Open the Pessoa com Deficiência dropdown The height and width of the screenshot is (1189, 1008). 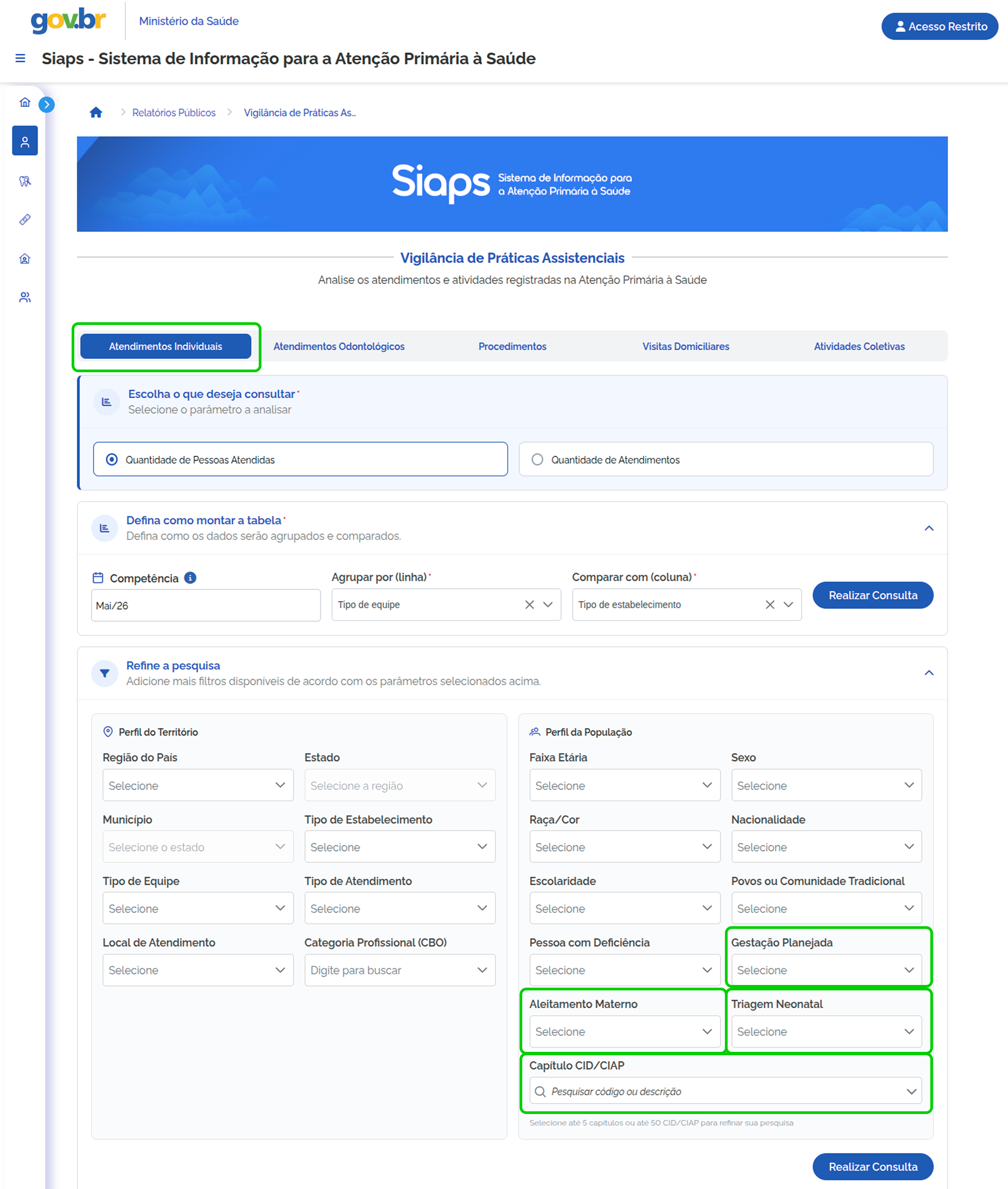pos(625,969)
